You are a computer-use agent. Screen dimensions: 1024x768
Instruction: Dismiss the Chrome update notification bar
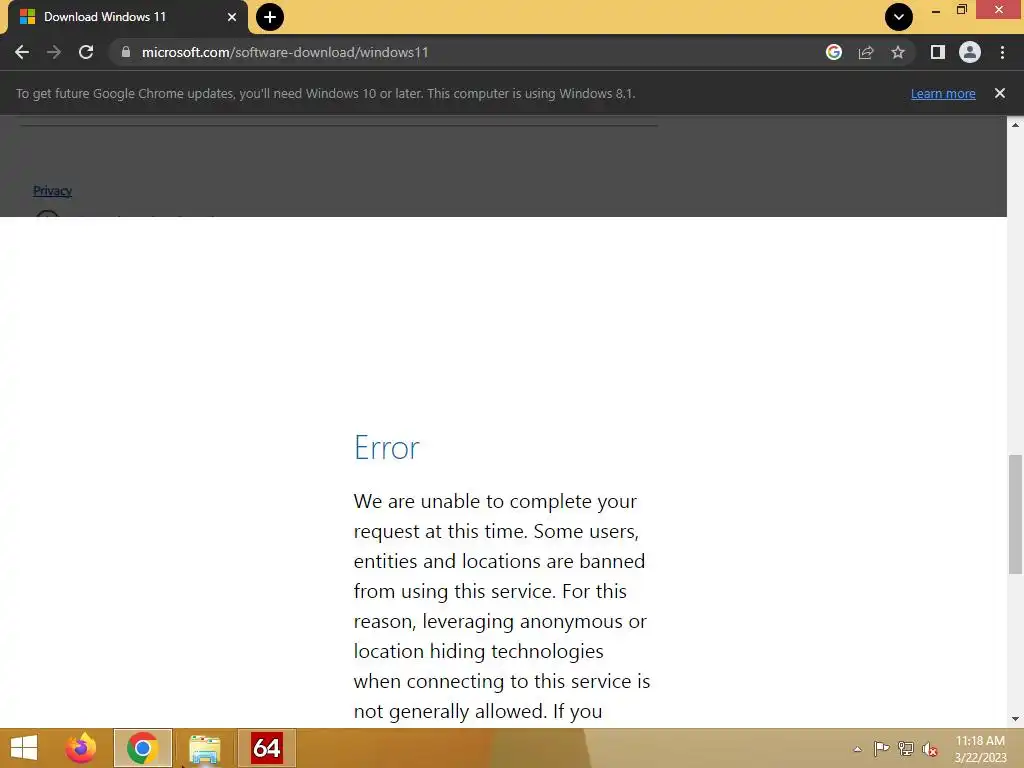[1000, 93]
